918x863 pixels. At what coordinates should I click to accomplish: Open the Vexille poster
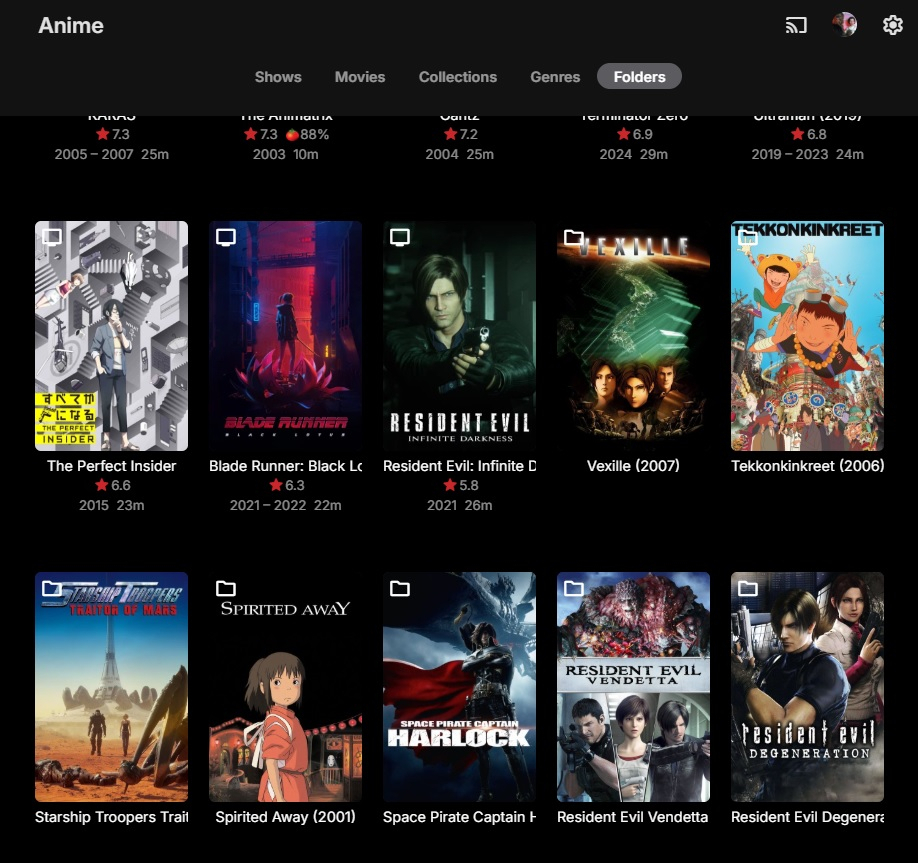(633, 336)
